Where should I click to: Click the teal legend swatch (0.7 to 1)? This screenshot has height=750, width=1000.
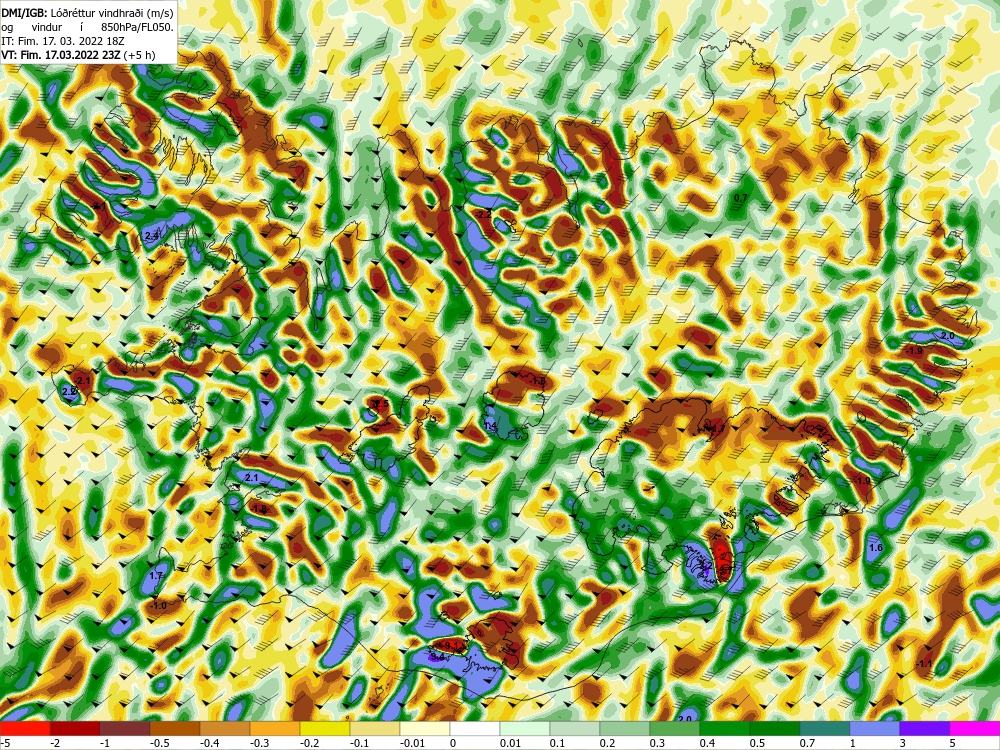(825, 728)
